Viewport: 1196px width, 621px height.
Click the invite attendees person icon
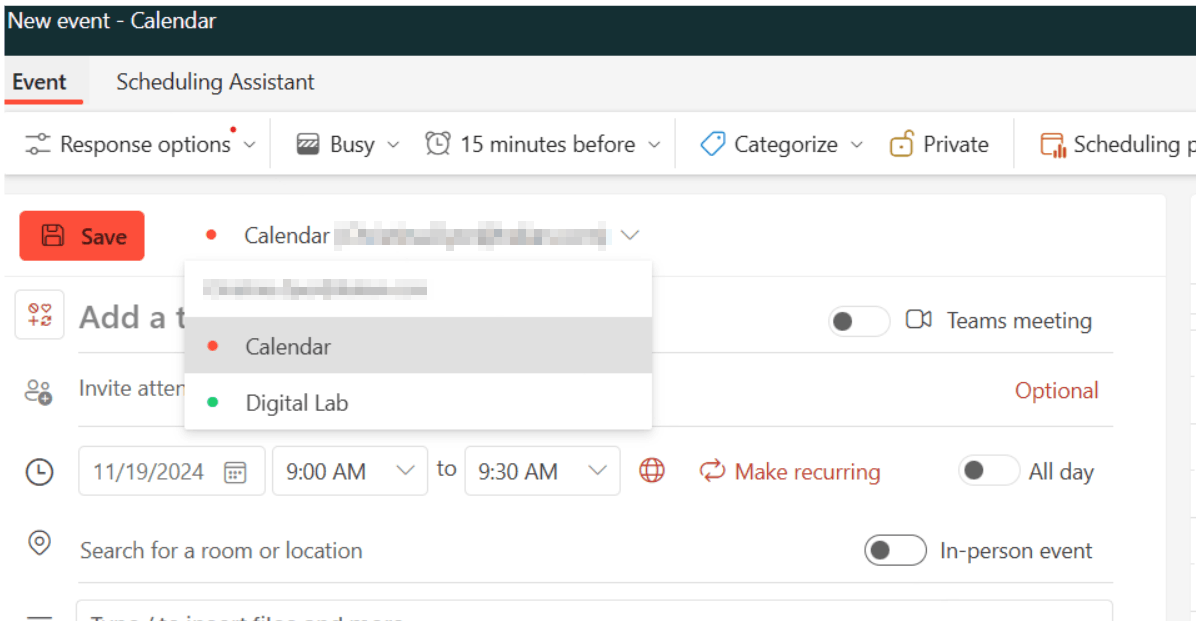(x=39, y=391)
